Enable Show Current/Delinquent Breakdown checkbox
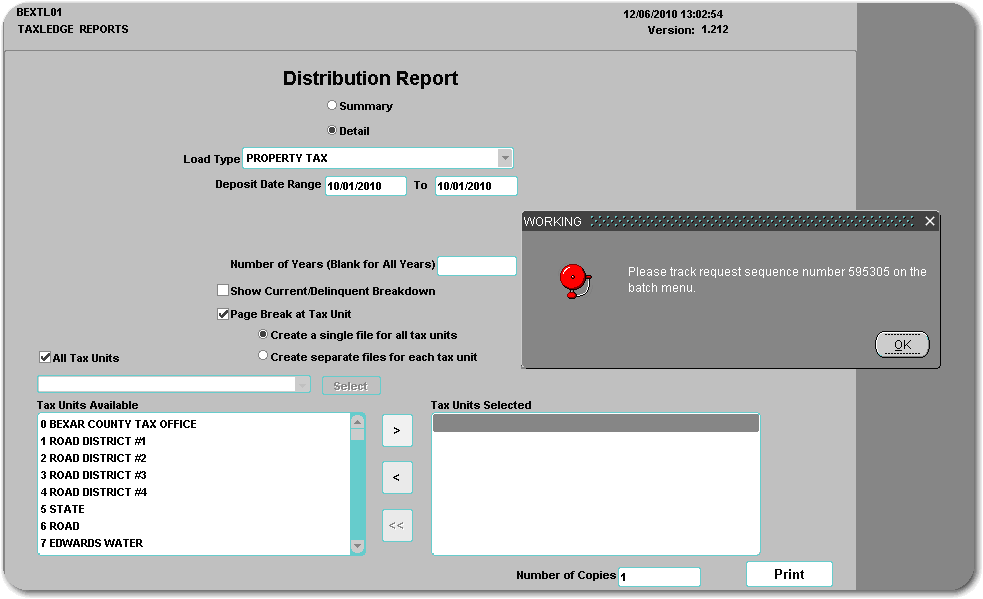The width and height of the screenshot is (983, 599). [x=223, y=291]
